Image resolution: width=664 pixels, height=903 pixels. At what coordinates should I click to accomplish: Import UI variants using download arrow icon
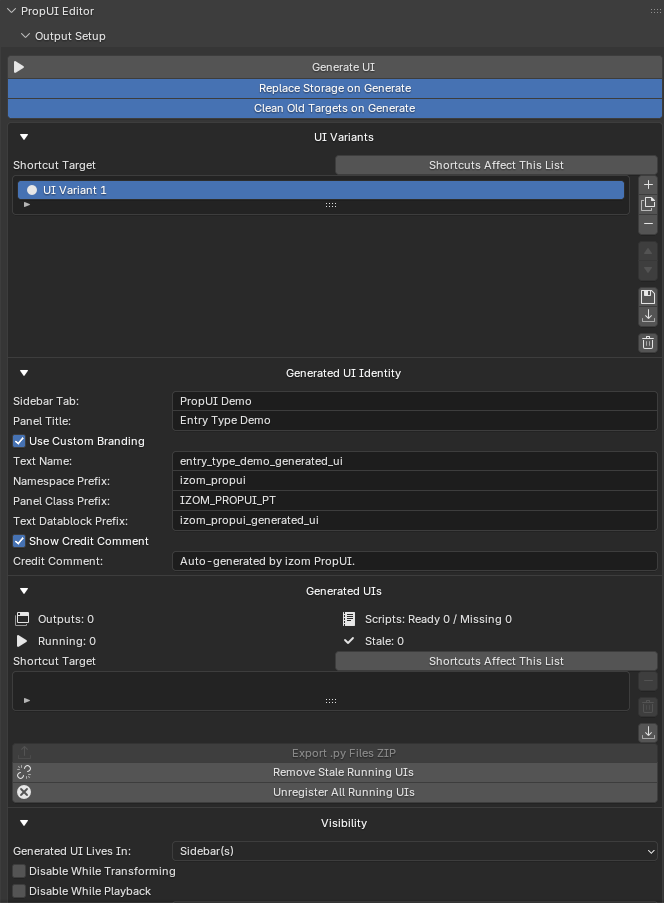coord(648,316)
